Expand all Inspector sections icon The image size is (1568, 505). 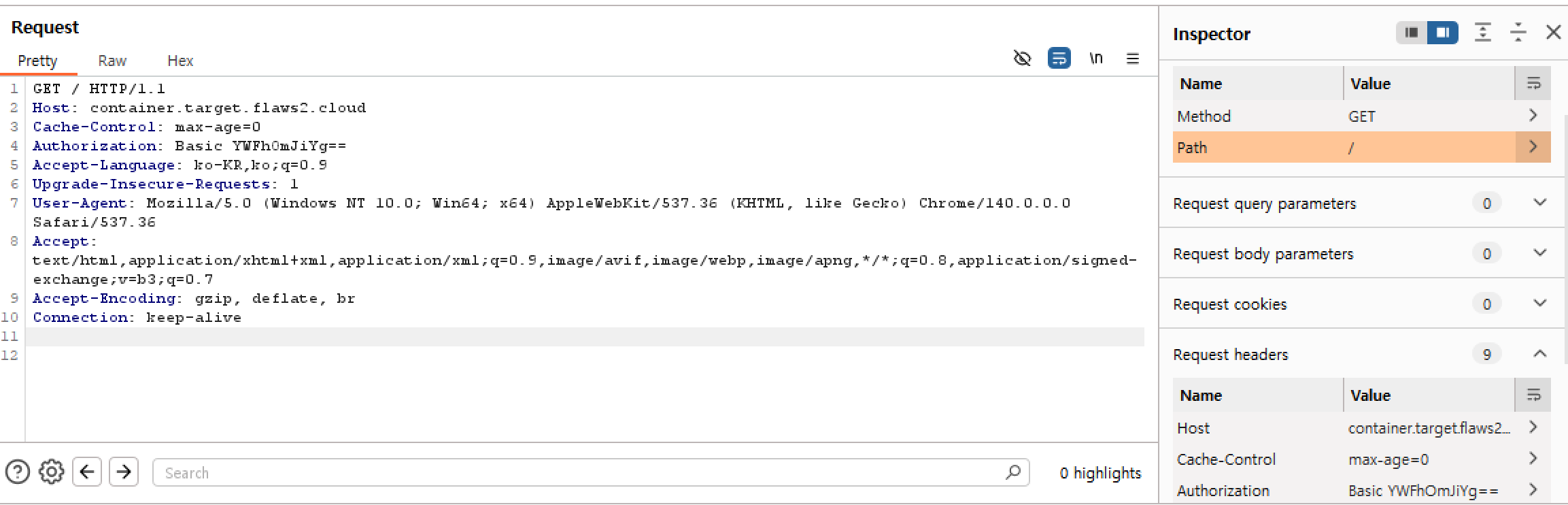pos(1483,33)
